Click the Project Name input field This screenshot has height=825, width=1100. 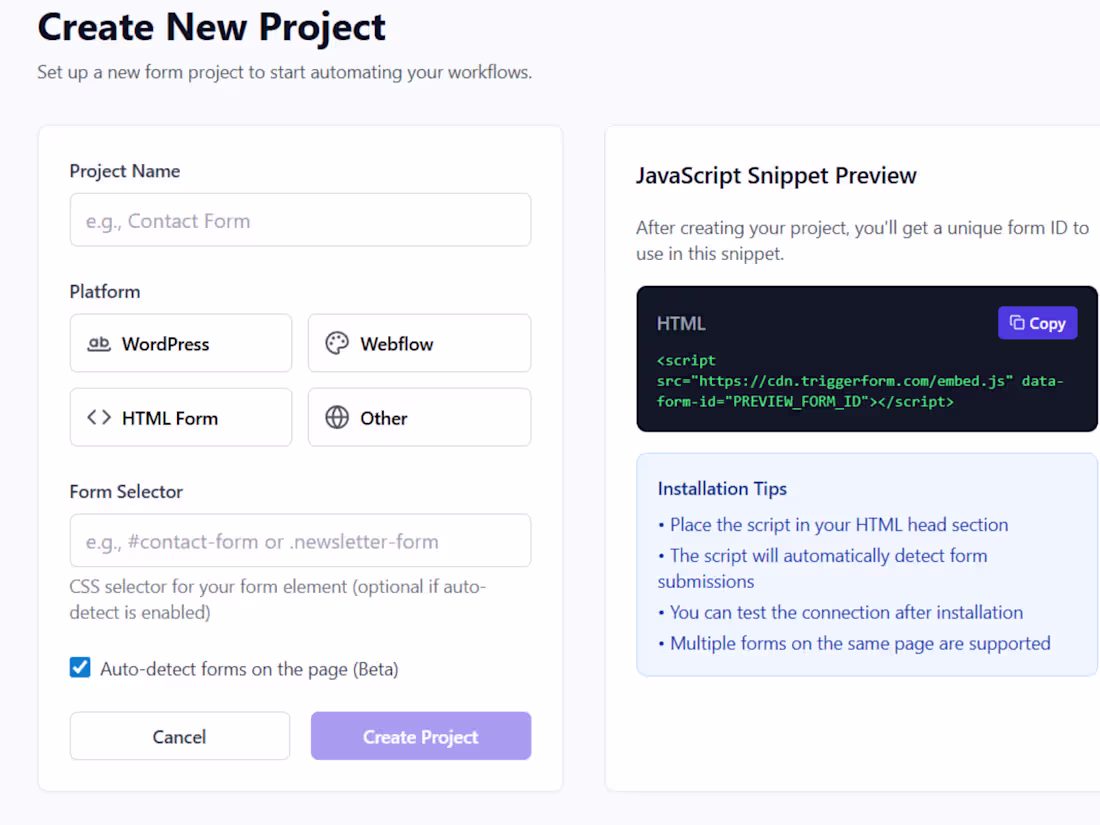tap(300, 219)
